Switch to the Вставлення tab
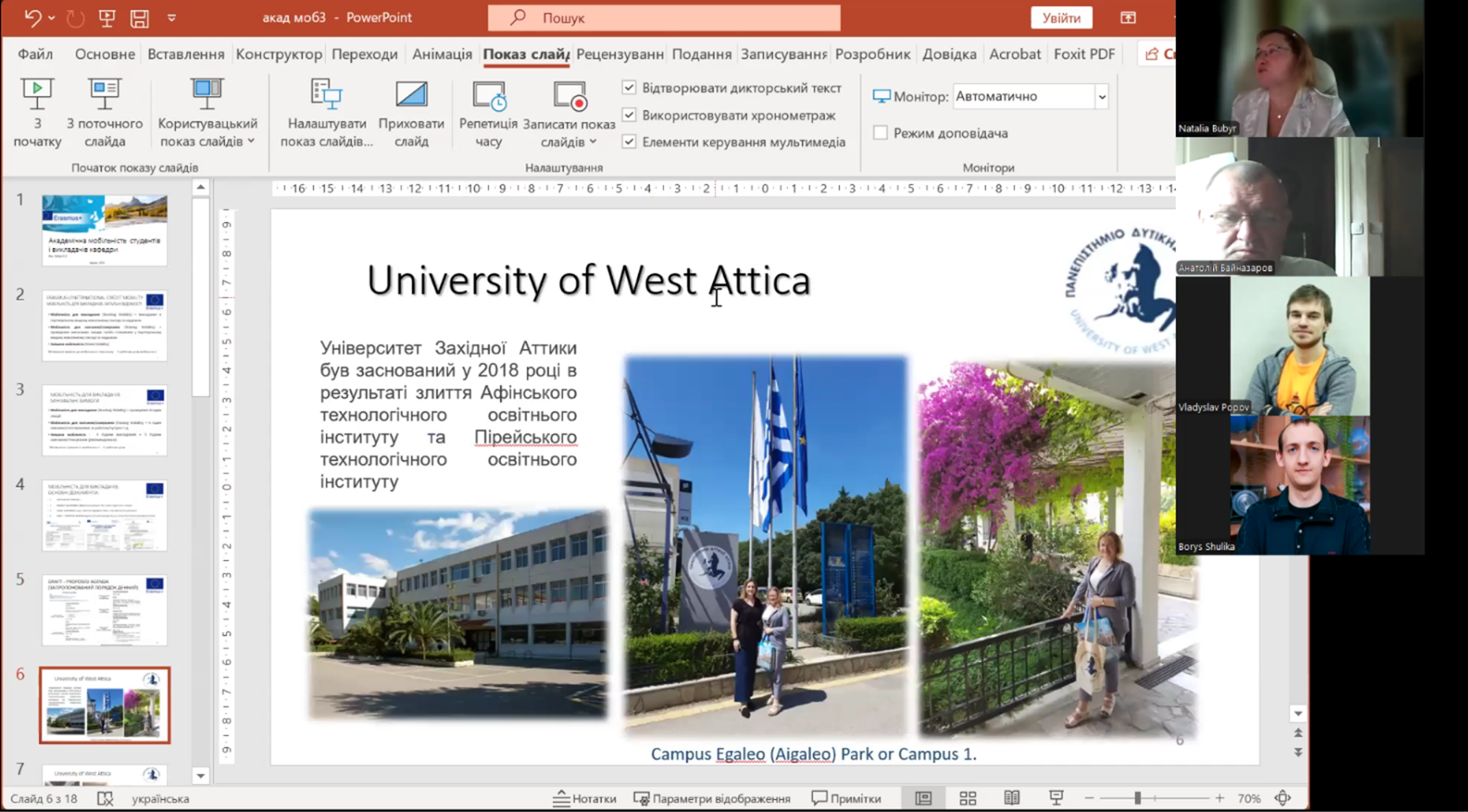The height and width of the screenshot is (812, 1468). (x=186, y=54)
